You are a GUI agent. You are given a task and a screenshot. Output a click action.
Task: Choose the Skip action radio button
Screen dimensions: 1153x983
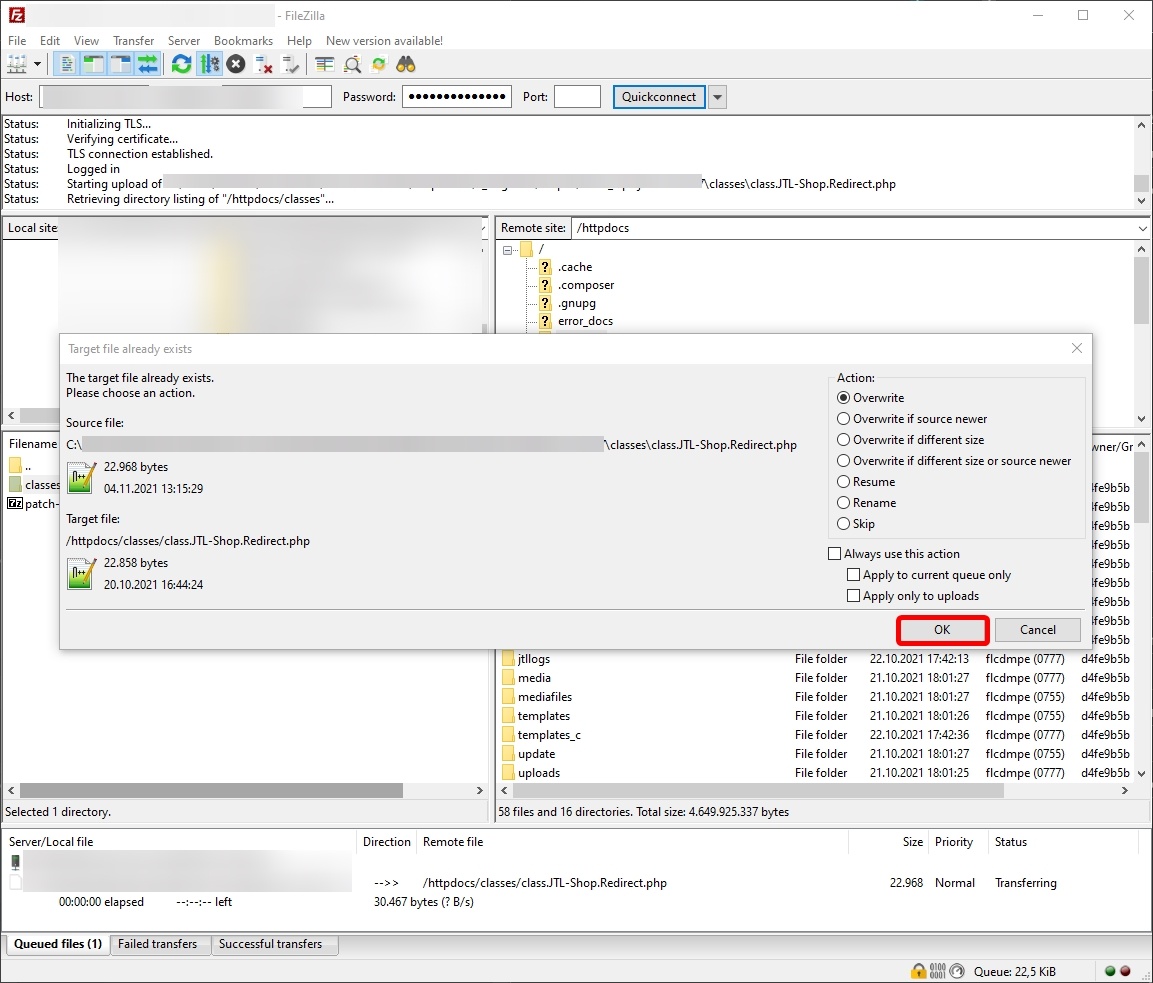(x=844, y=524)
